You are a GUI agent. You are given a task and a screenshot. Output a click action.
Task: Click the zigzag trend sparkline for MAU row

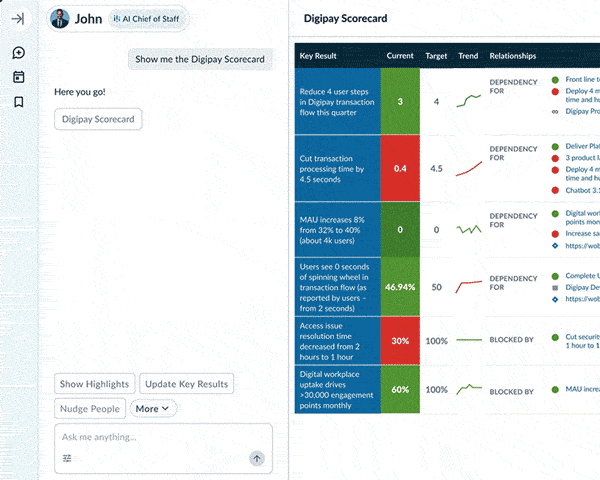click(x=469, y=229)
